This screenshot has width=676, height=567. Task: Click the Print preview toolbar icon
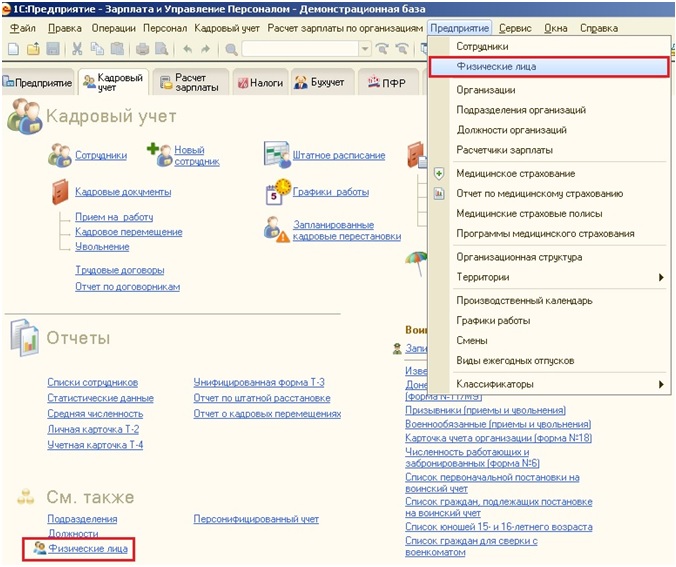click(161, 49)
